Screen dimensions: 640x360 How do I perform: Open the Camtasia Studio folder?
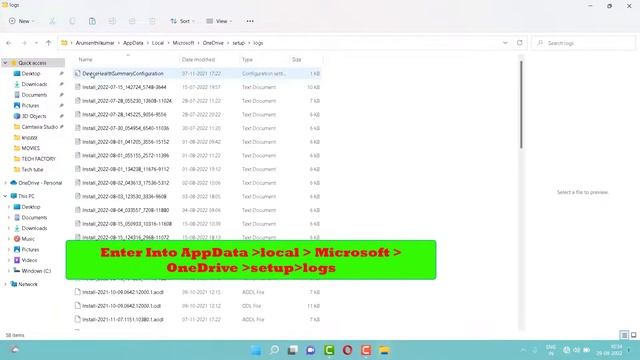[39, 127]
